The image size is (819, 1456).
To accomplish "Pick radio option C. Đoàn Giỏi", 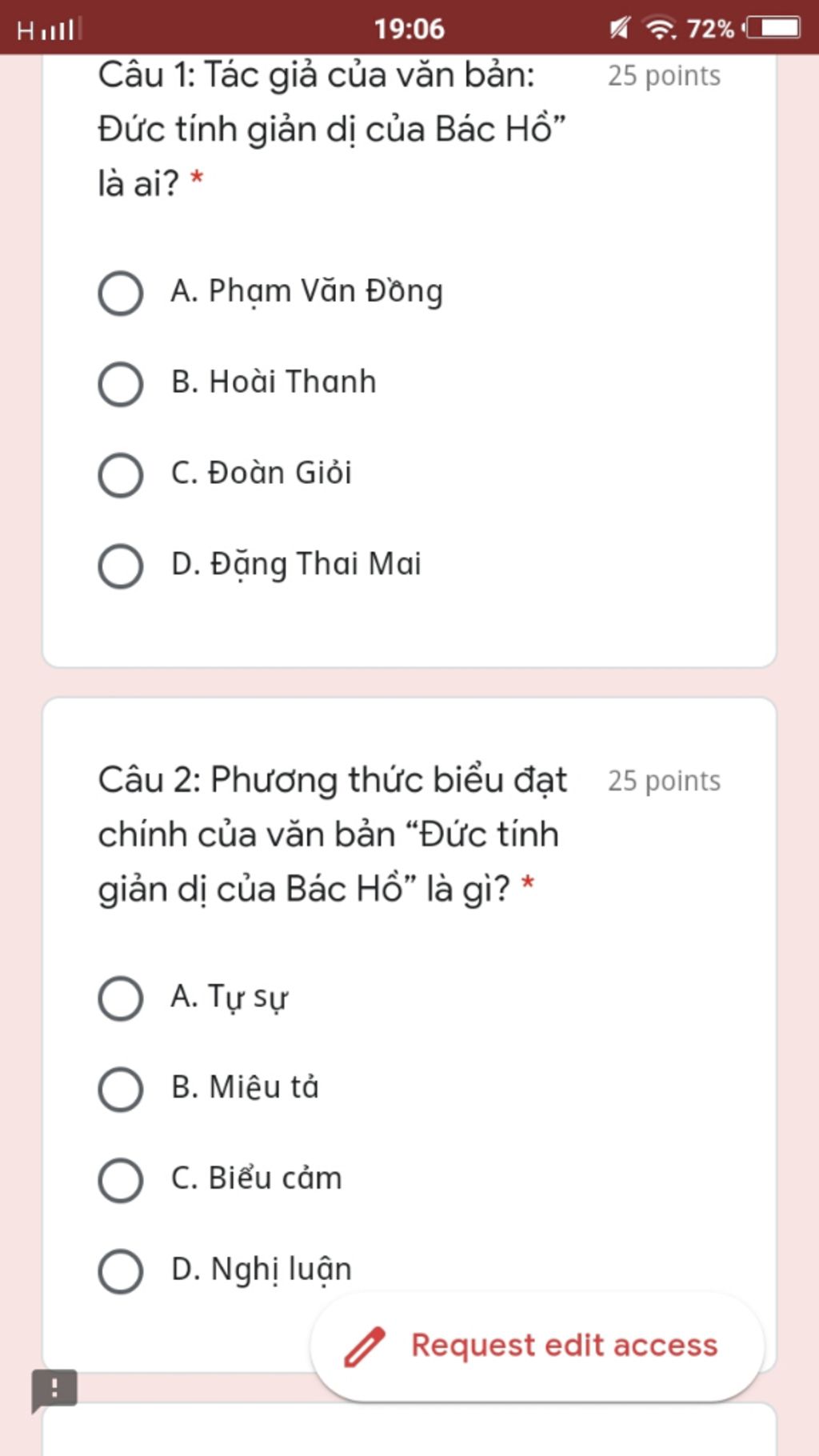I will click(x=121, y=474).
